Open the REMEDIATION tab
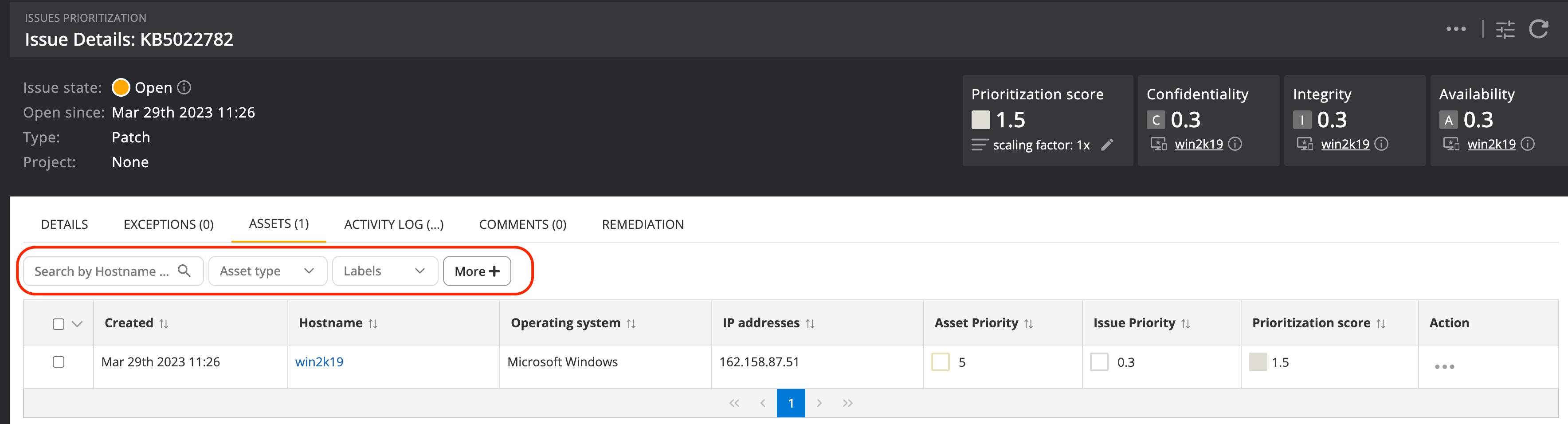 pos(642,224)
